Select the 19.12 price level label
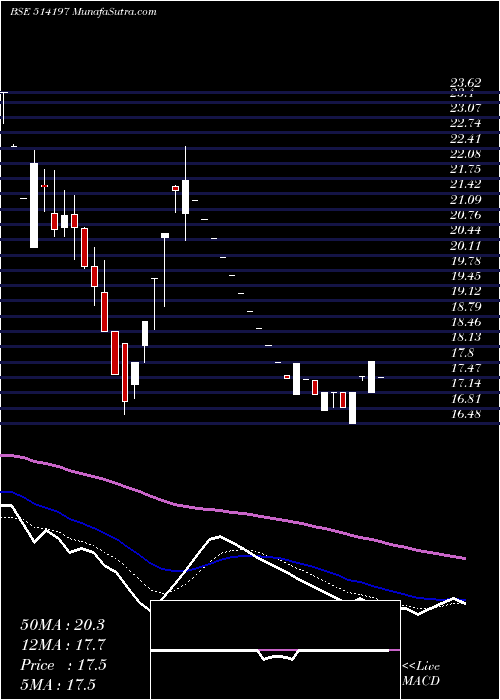 pos(466,292)
